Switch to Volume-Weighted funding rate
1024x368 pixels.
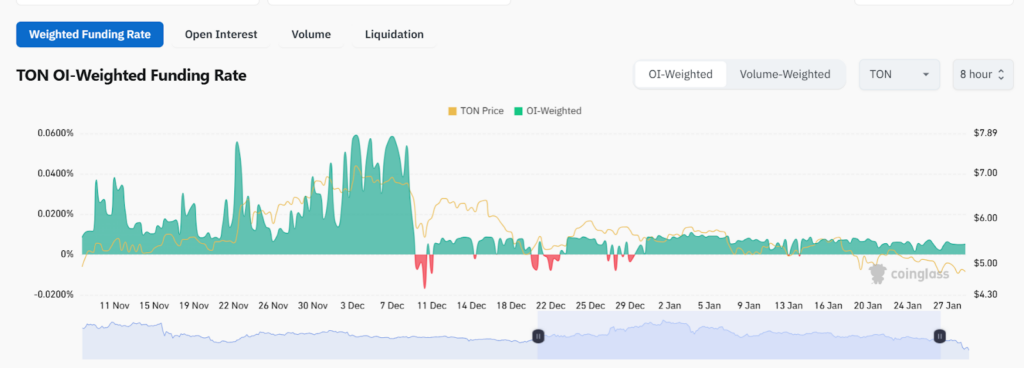785,74
